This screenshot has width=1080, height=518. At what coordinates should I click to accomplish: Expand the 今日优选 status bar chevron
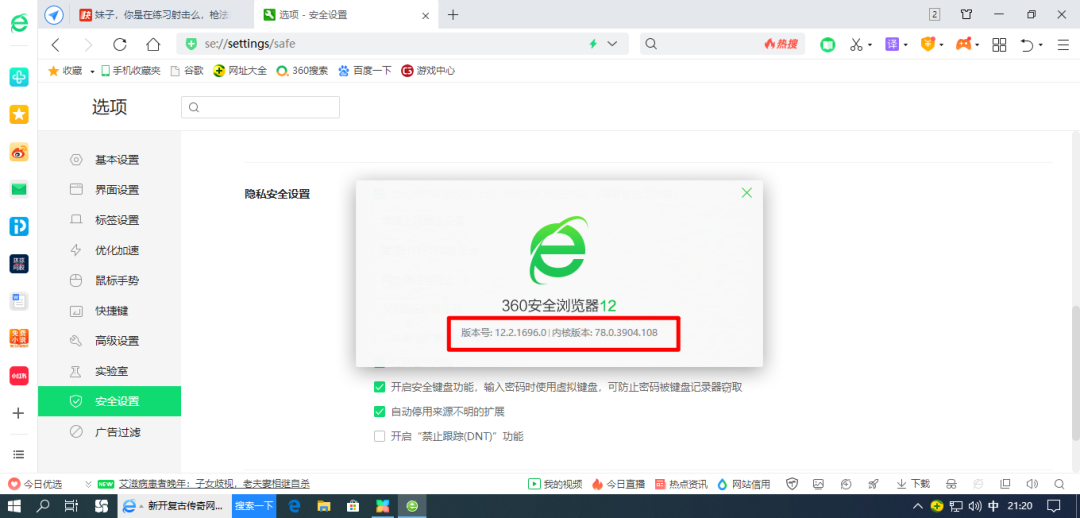point(88,484)
